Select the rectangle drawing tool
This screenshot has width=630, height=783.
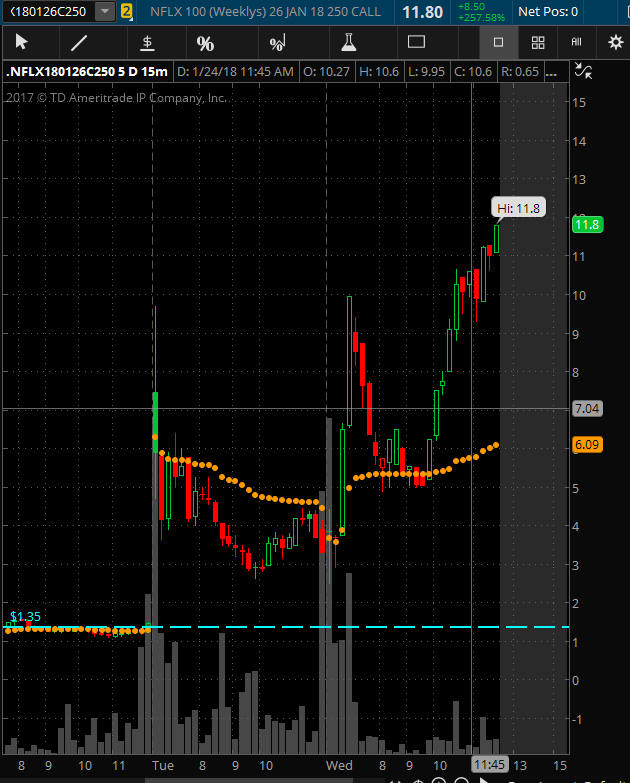click(x=416, y=42)
